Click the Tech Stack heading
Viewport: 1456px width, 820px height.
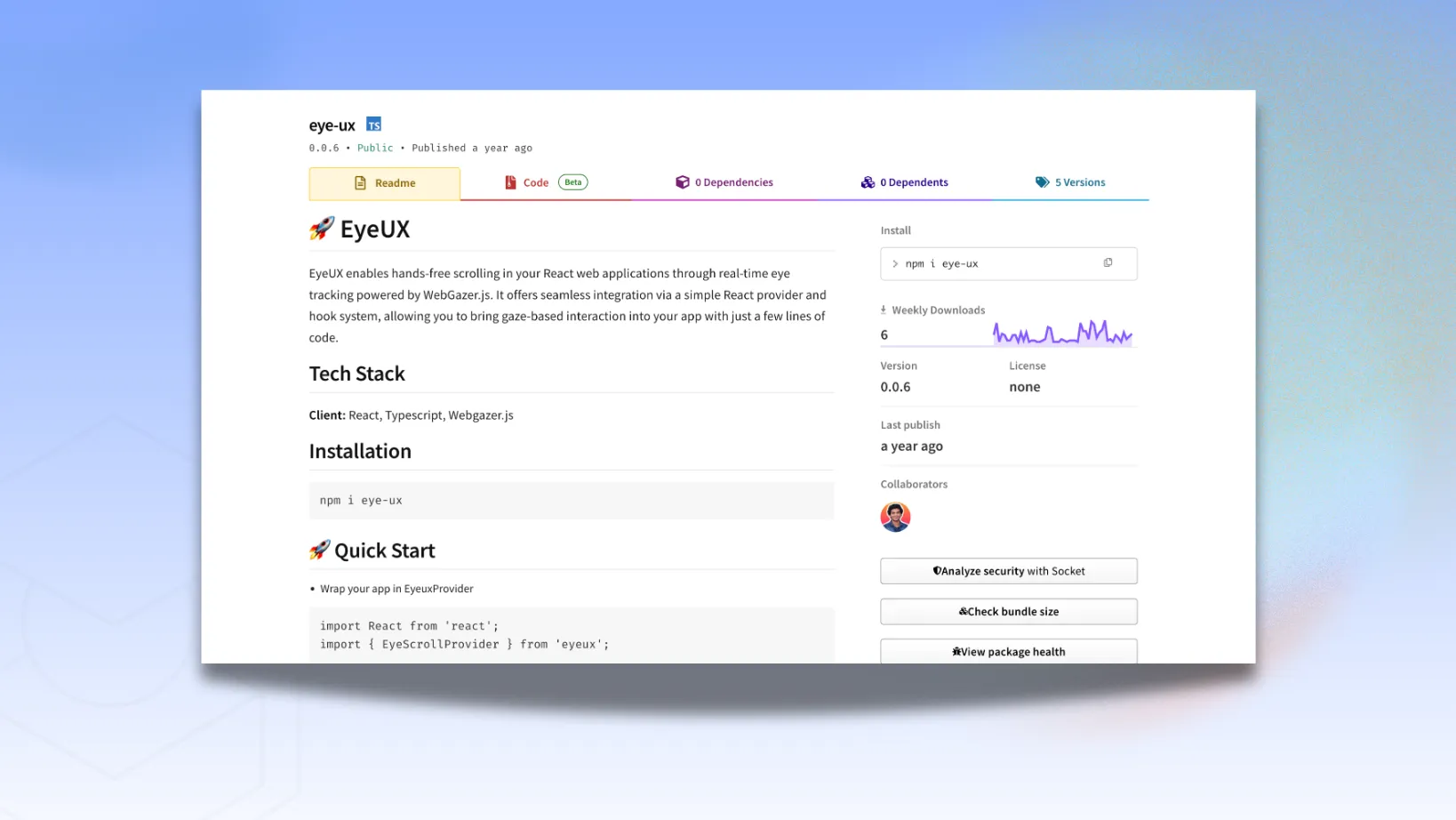pyautogui.click(x=356, y=374)
